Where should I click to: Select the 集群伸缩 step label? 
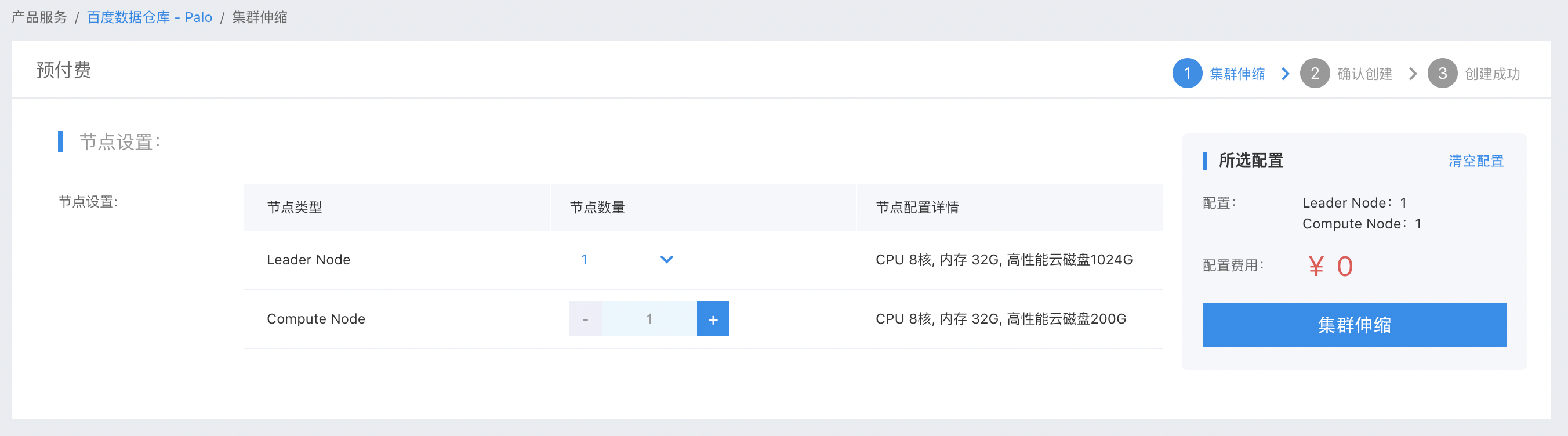[1237, 74]
